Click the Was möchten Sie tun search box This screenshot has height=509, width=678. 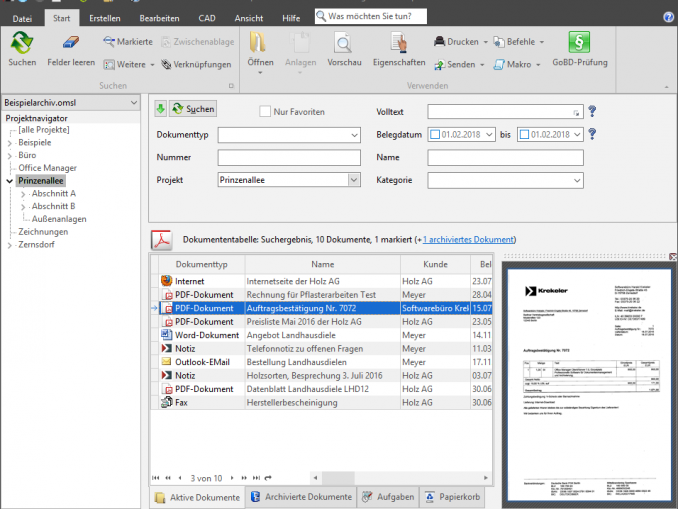point(371,16)
